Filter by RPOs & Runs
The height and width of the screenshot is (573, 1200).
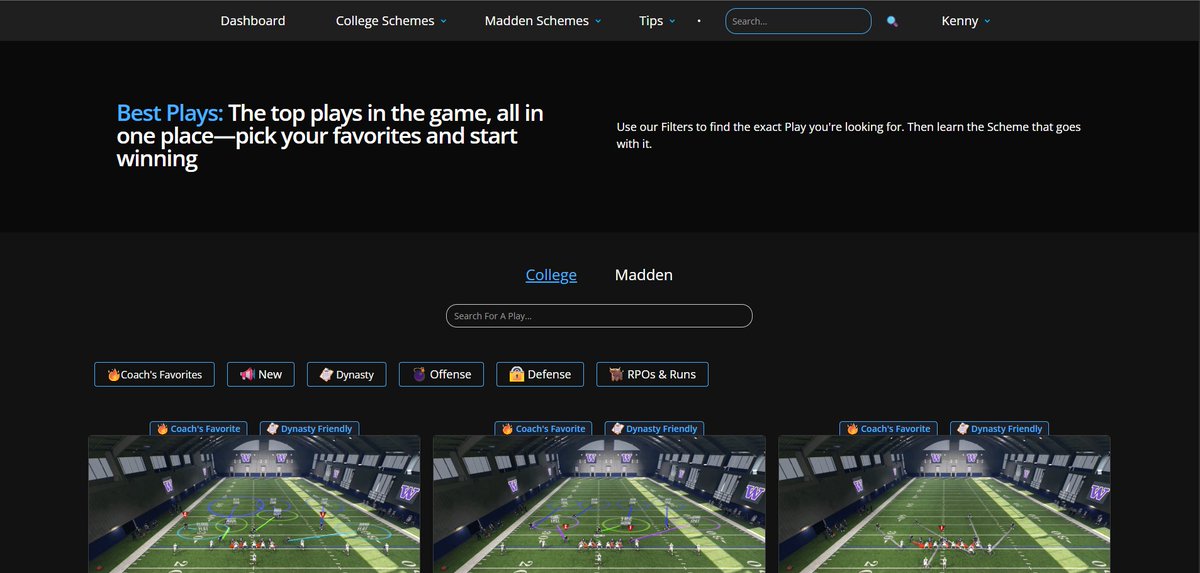click(652, 374)
